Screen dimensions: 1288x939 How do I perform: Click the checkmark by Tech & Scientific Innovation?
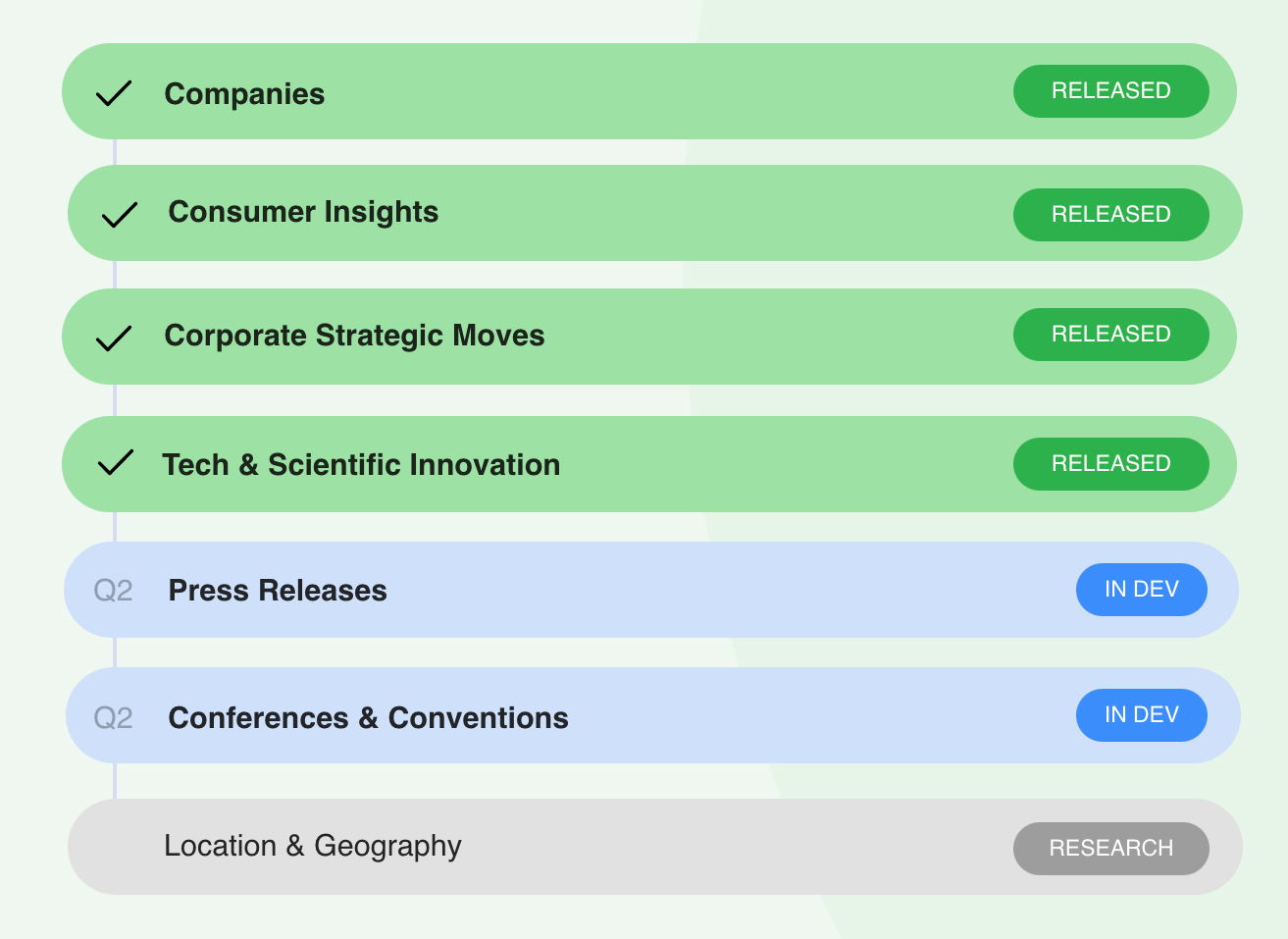(x=116, y=462)
